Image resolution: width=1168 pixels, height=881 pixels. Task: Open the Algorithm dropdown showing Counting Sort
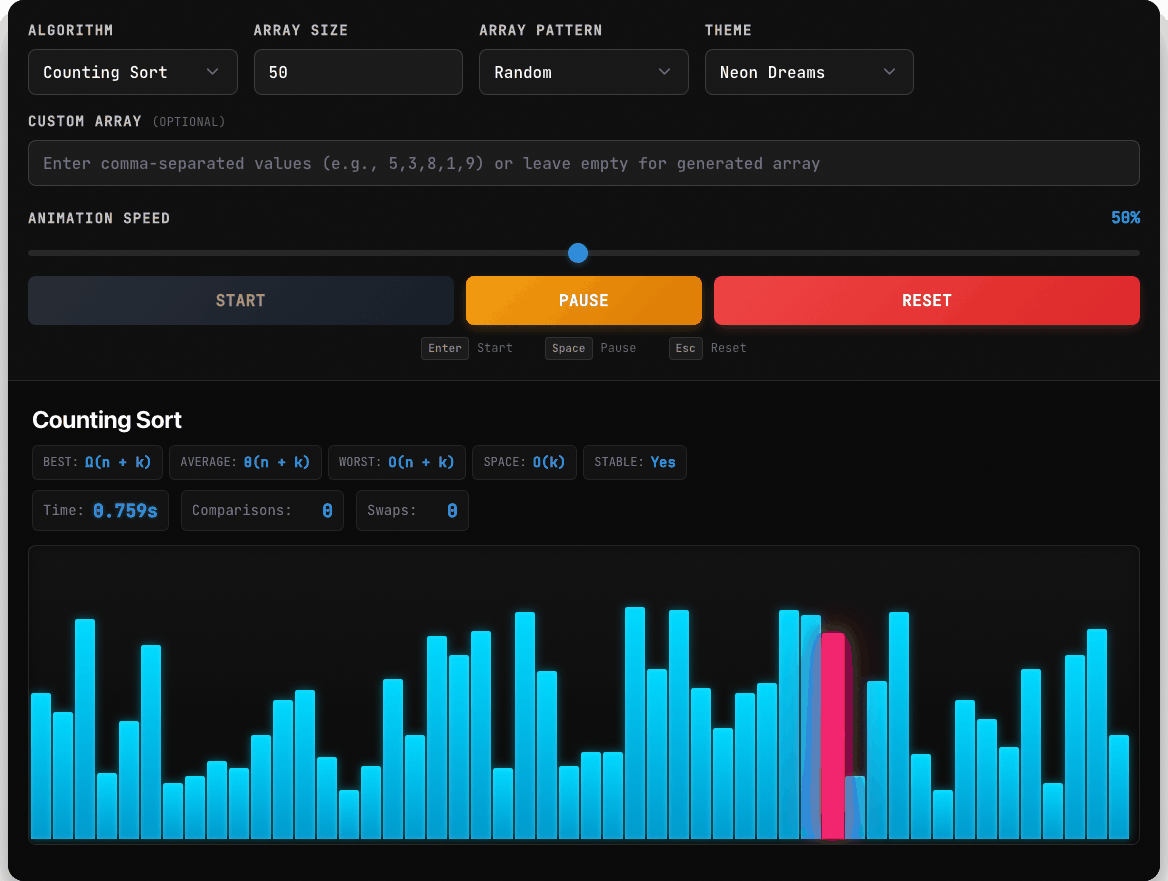[x=133, y=72]
